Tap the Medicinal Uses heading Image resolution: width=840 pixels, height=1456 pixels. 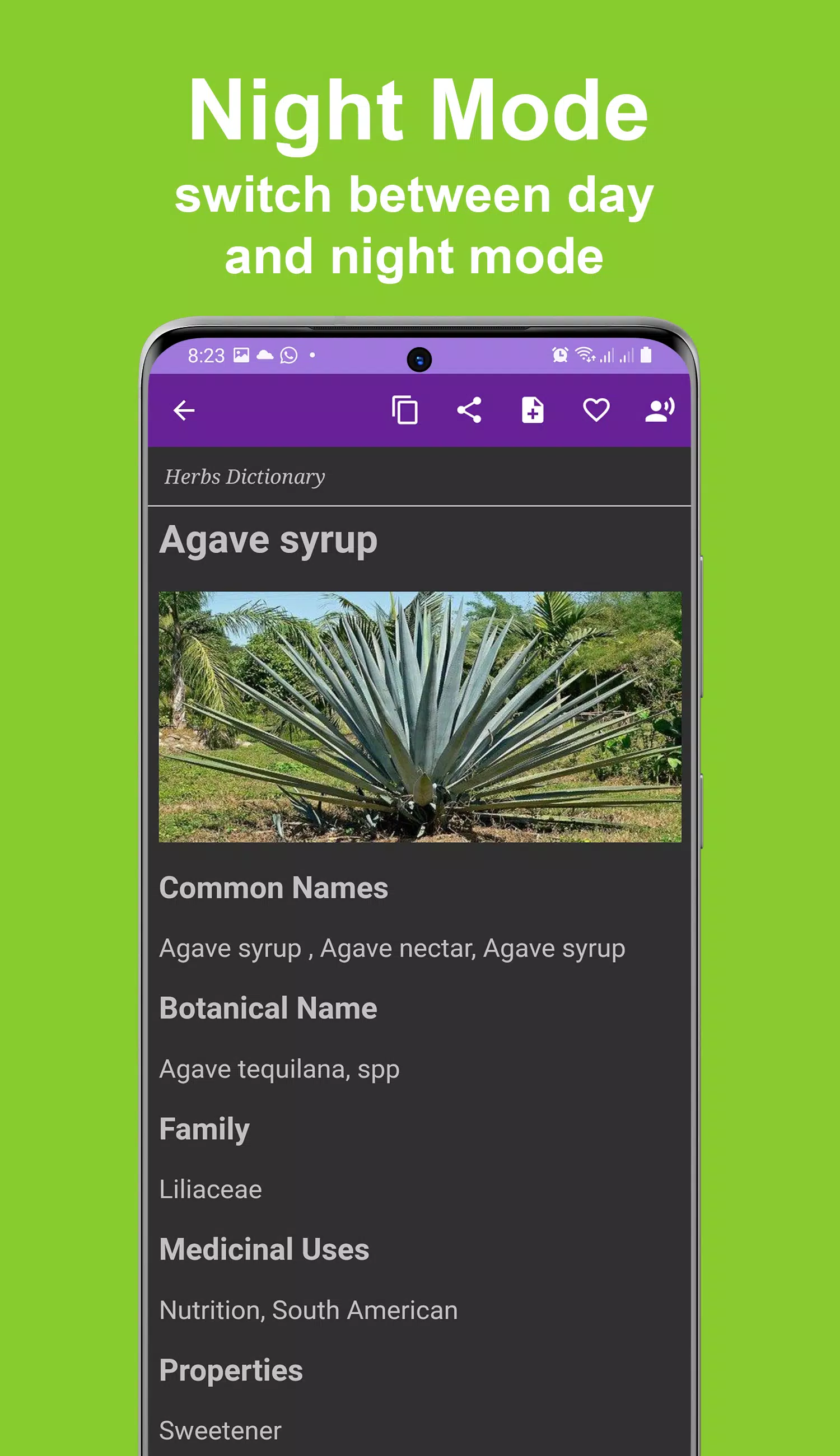coord(264,1250)
